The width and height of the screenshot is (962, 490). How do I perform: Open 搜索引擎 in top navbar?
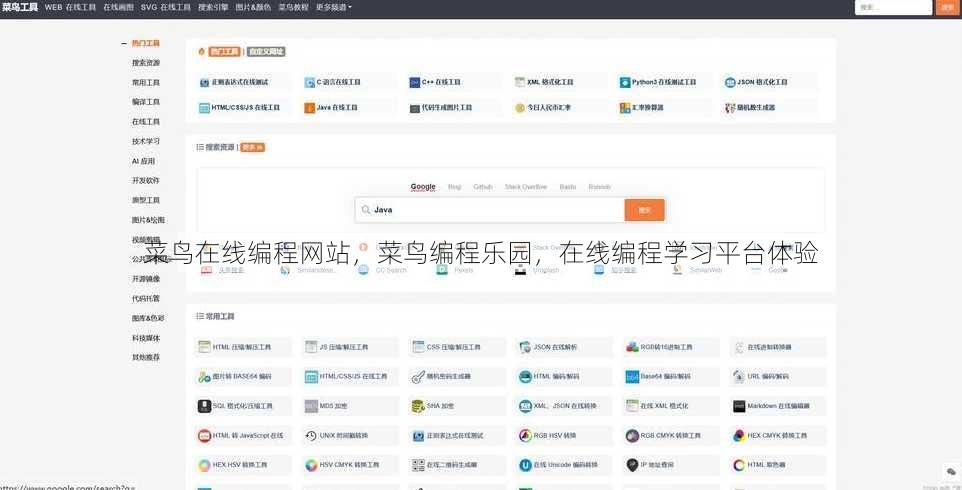coord(214,7)
